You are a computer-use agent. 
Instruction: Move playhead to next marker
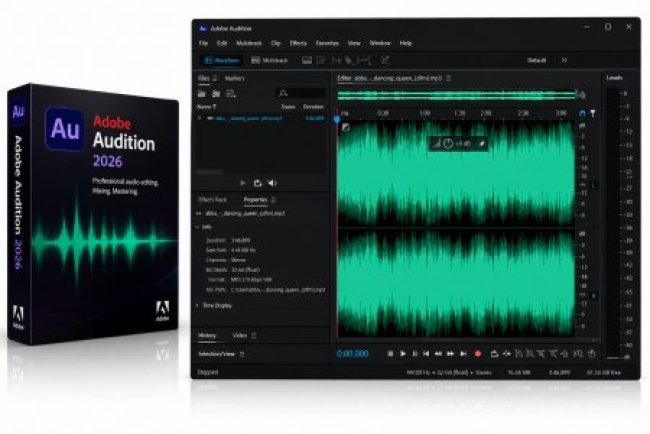[463, 354]
